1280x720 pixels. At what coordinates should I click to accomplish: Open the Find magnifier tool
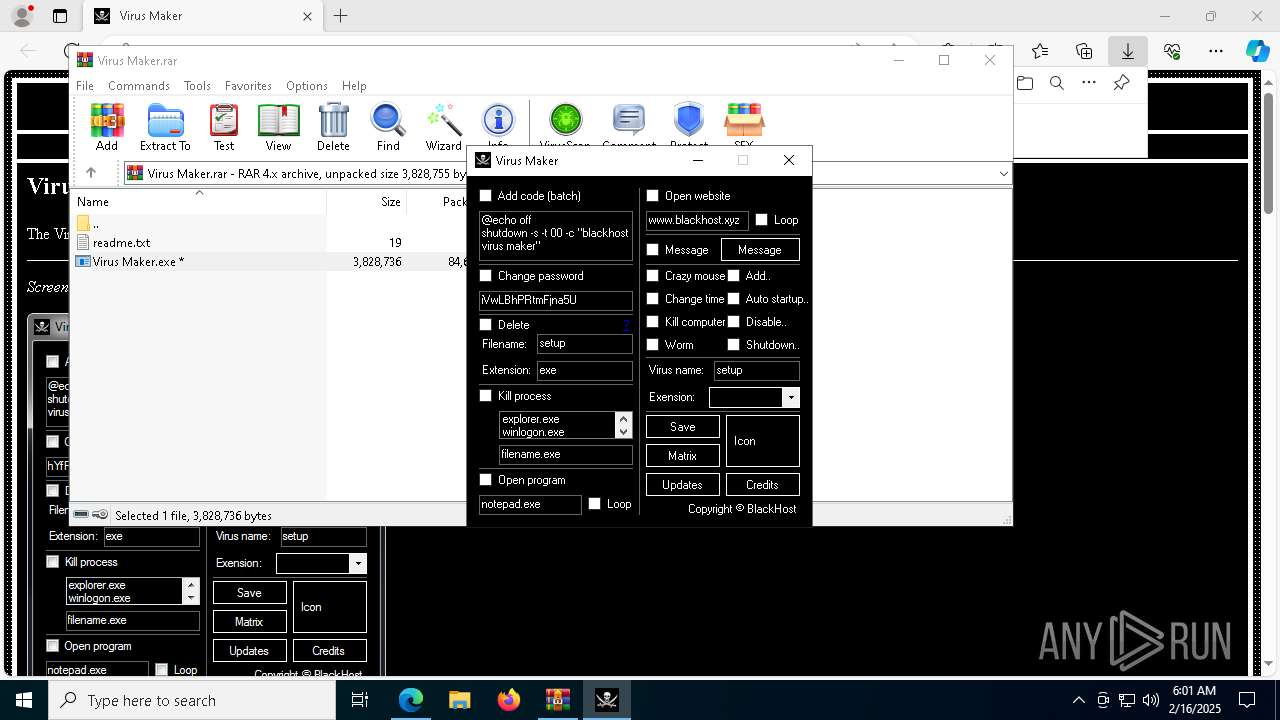tap(388, 127)
